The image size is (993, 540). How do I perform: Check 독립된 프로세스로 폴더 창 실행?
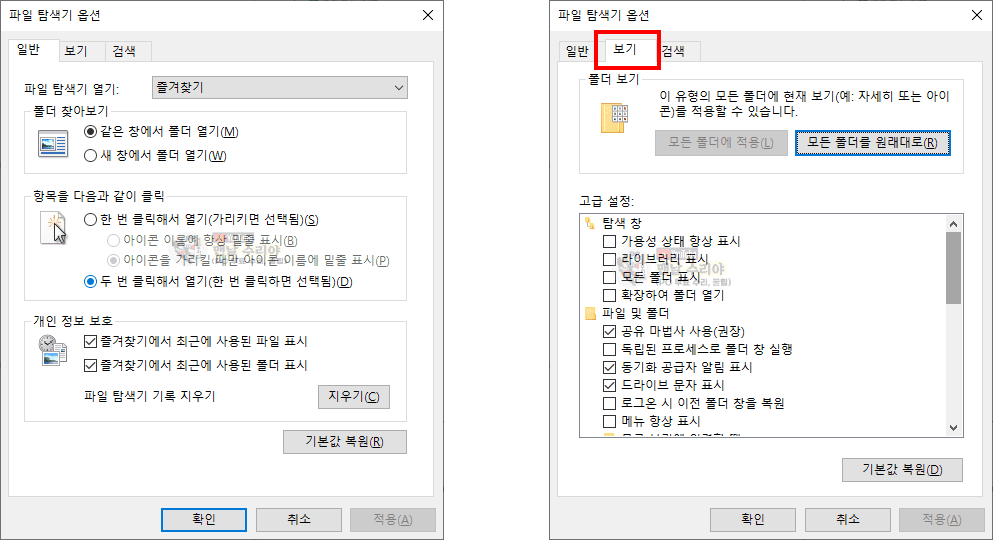609,349
